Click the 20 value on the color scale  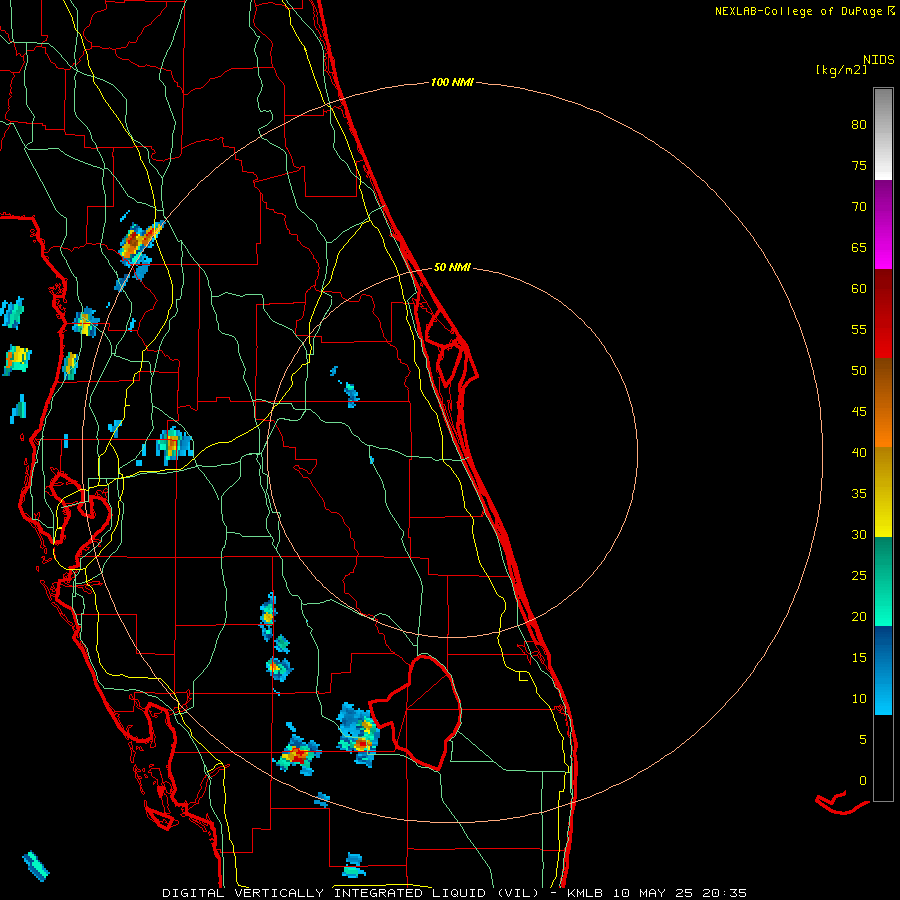click(859, 616)
